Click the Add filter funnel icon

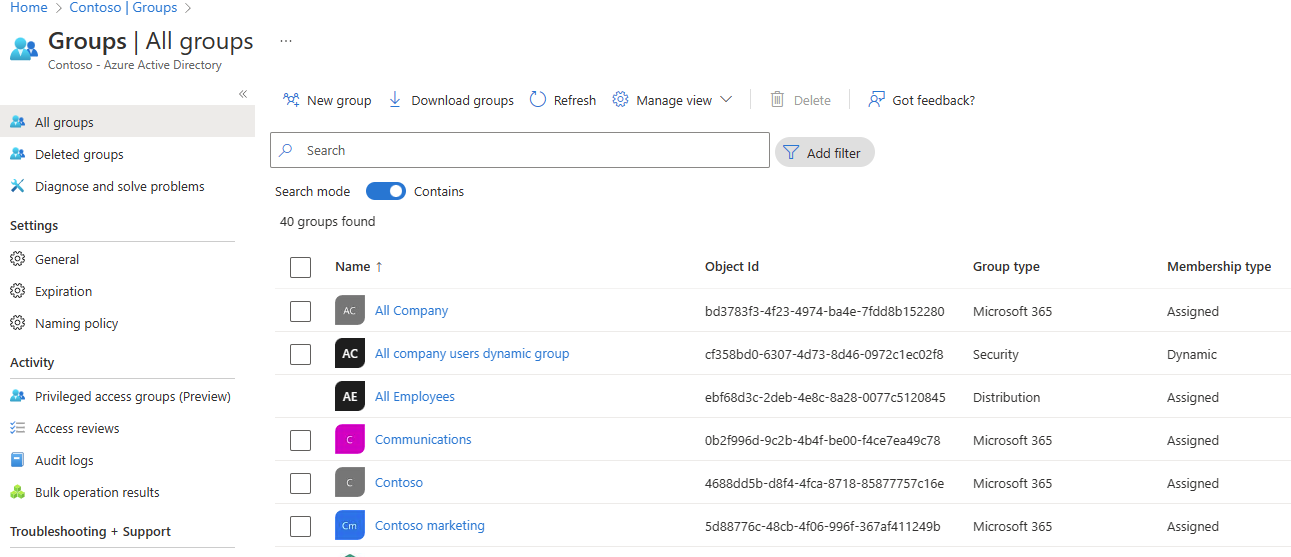coord(791,153)
